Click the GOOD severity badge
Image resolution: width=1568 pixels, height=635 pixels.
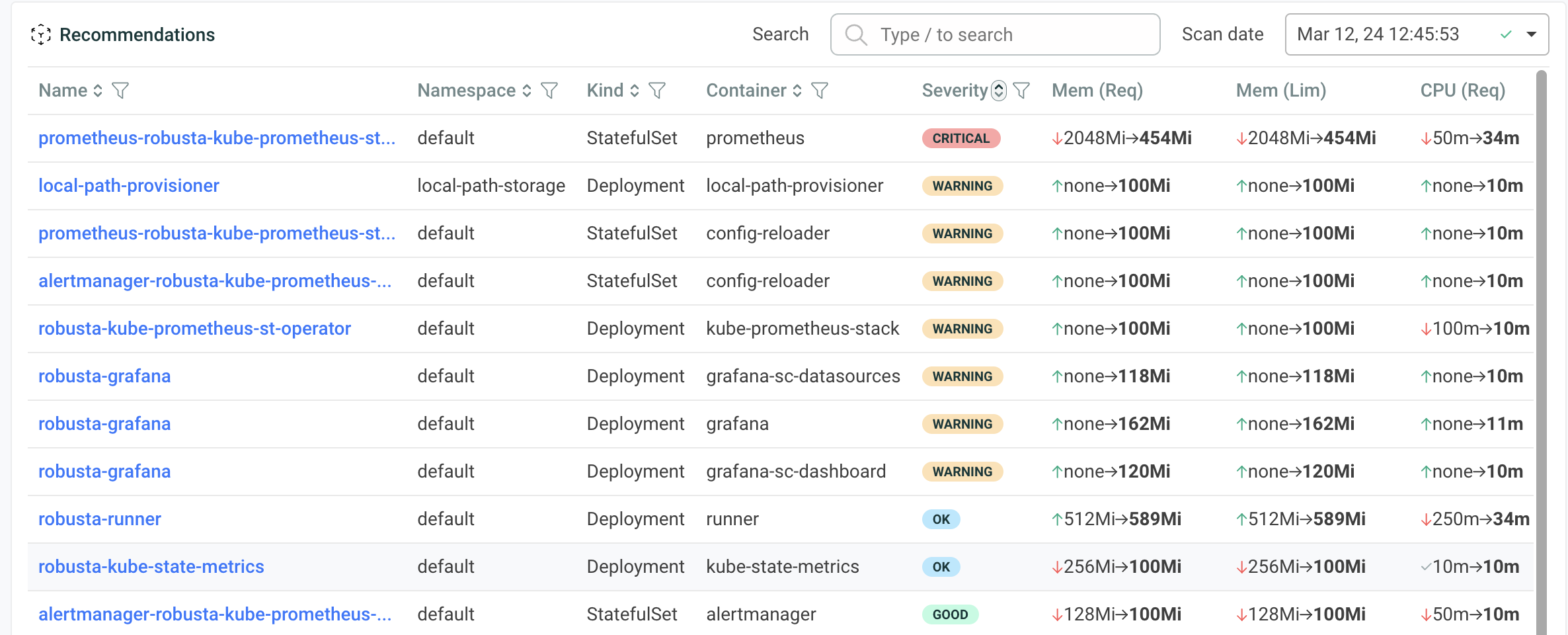(x=950, y=614)
